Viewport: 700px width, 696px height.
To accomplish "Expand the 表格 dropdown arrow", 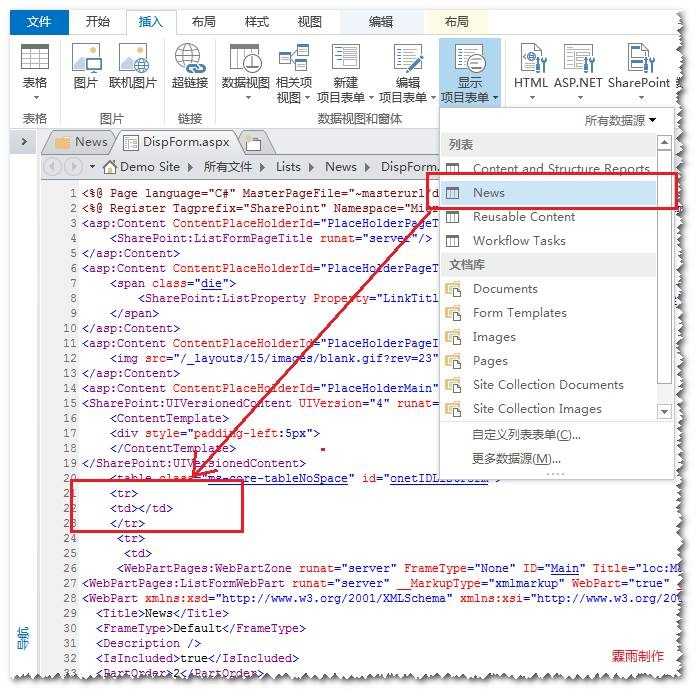I will (x=36, y=98).
